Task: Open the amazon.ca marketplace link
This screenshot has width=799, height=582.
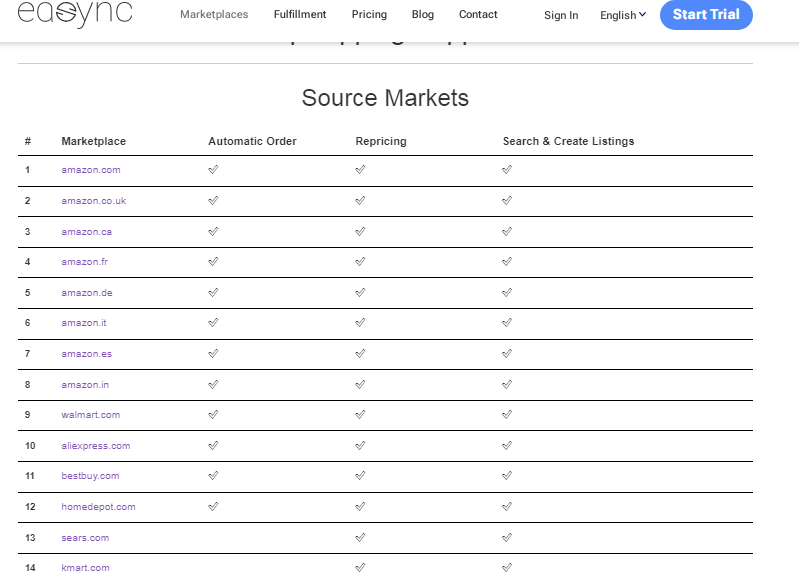Action: pos(86,232)
